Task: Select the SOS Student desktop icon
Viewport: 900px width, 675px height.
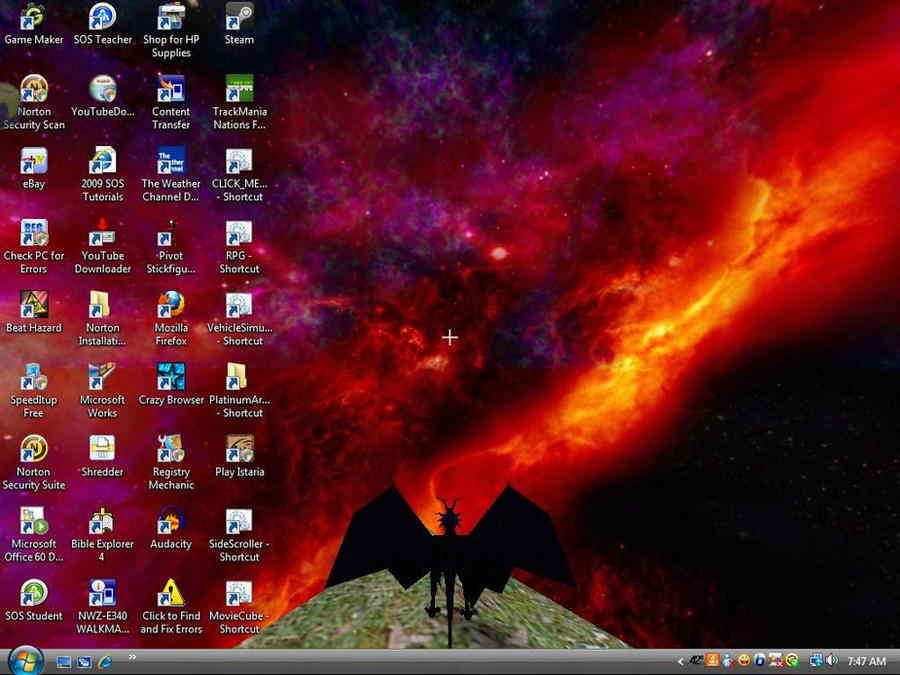Action: pos(33,601)
